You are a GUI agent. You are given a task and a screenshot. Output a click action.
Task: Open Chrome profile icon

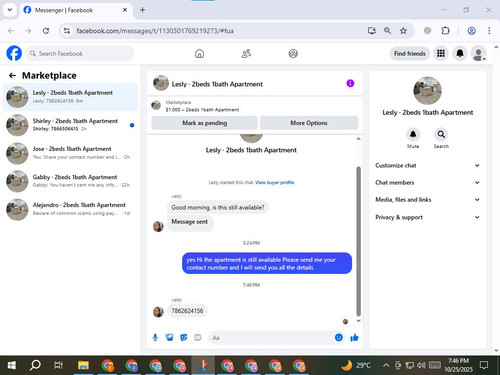click(x=471, y=31)
